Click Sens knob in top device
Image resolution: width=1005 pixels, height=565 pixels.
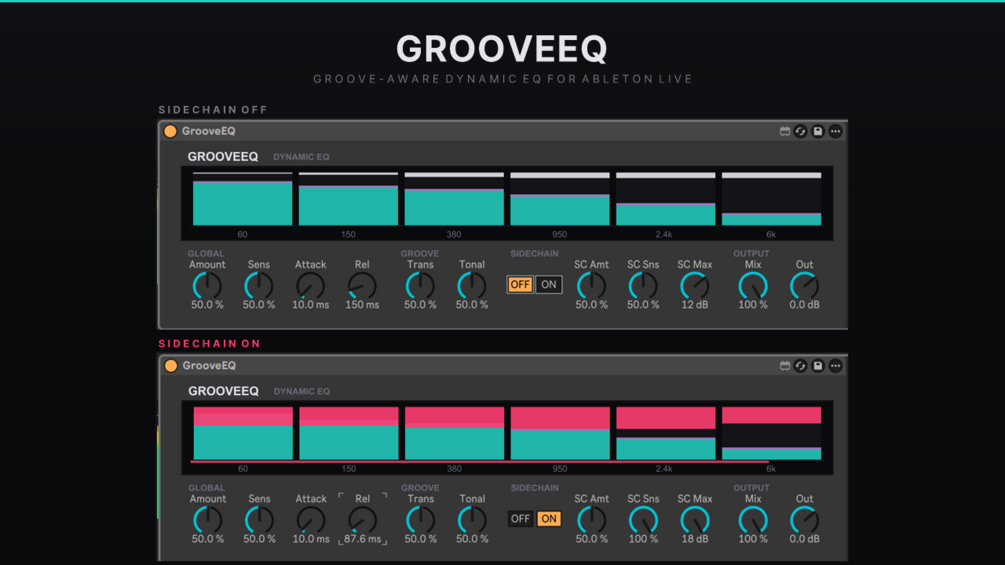[x=259, y=286]
